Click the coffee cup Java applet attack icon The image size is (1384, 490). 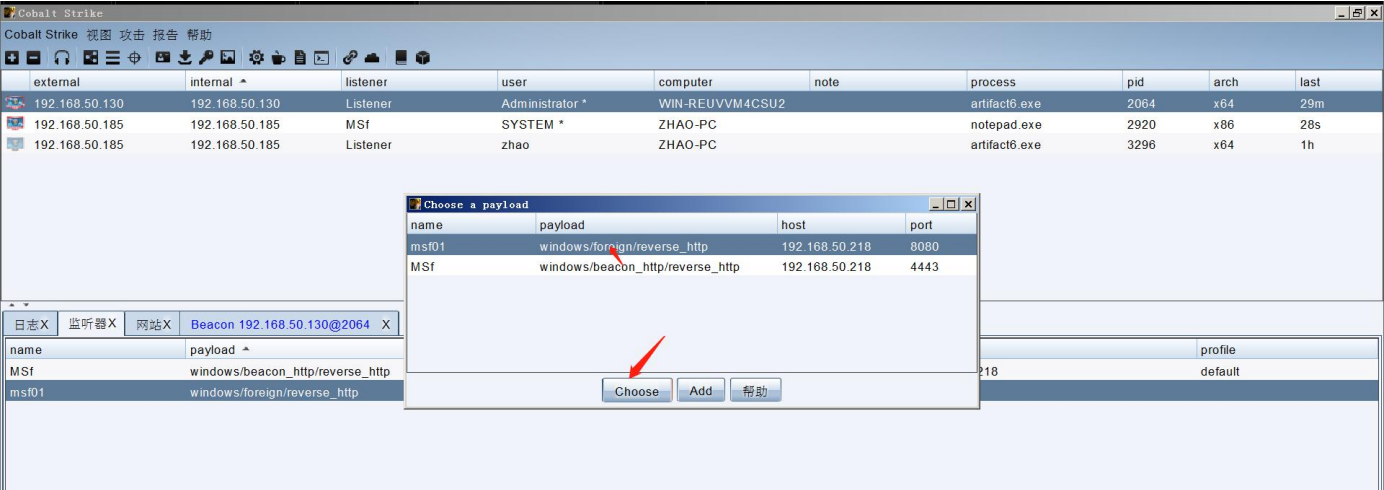(278, 58)
